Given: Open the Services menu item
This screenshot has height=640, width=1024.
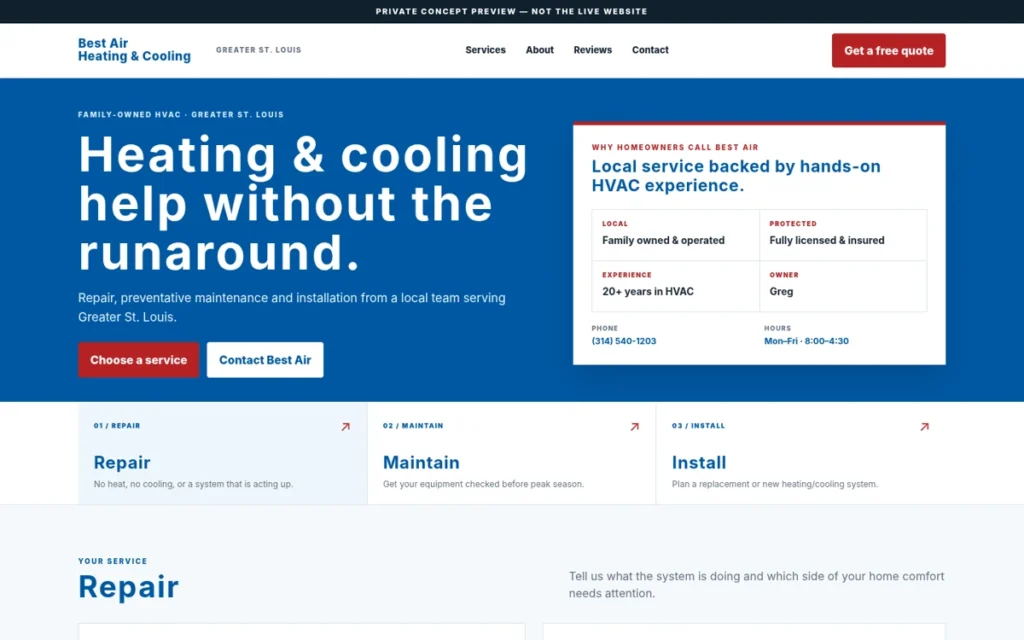Looking at the screenshot, I should click(485, 50).
